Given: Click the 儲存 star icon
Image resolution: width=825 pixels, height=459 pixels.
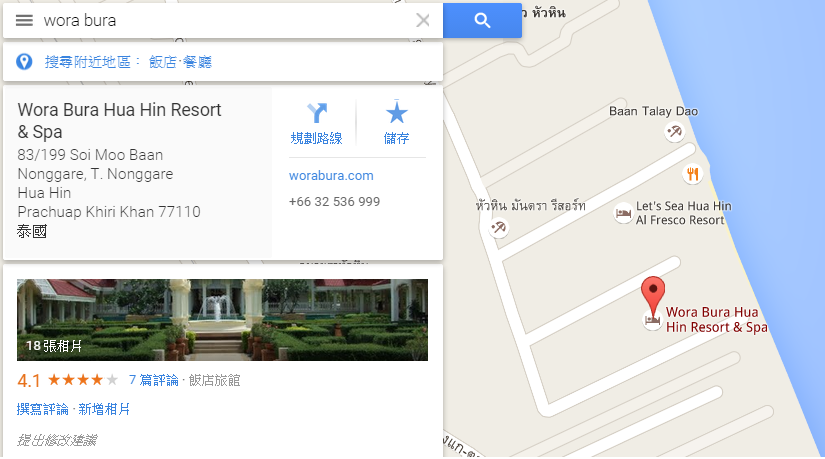Looking at the screenshot, I should tap(396, 112).
